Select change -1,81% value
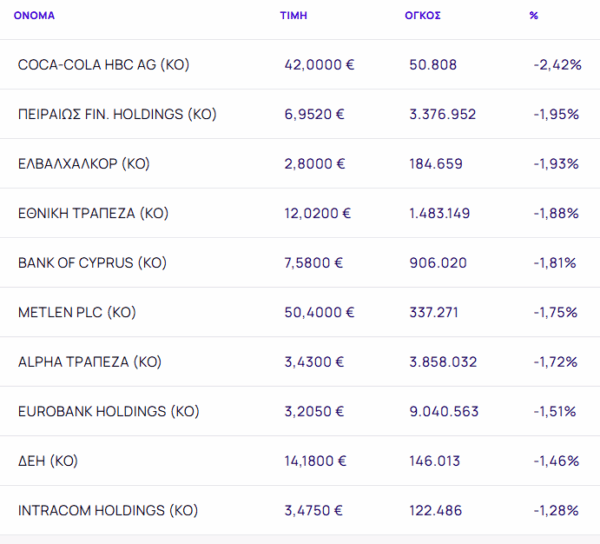 [555, 263]
